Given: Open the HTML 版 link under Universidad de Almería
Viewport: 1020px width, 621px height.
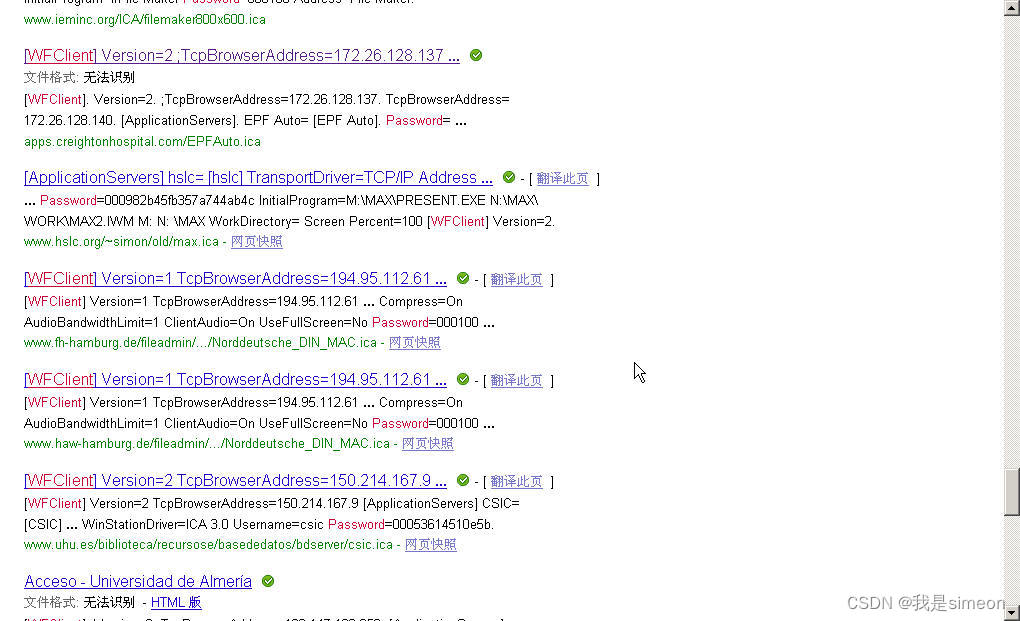Looking at the screenshot, I should coord(176,602).
